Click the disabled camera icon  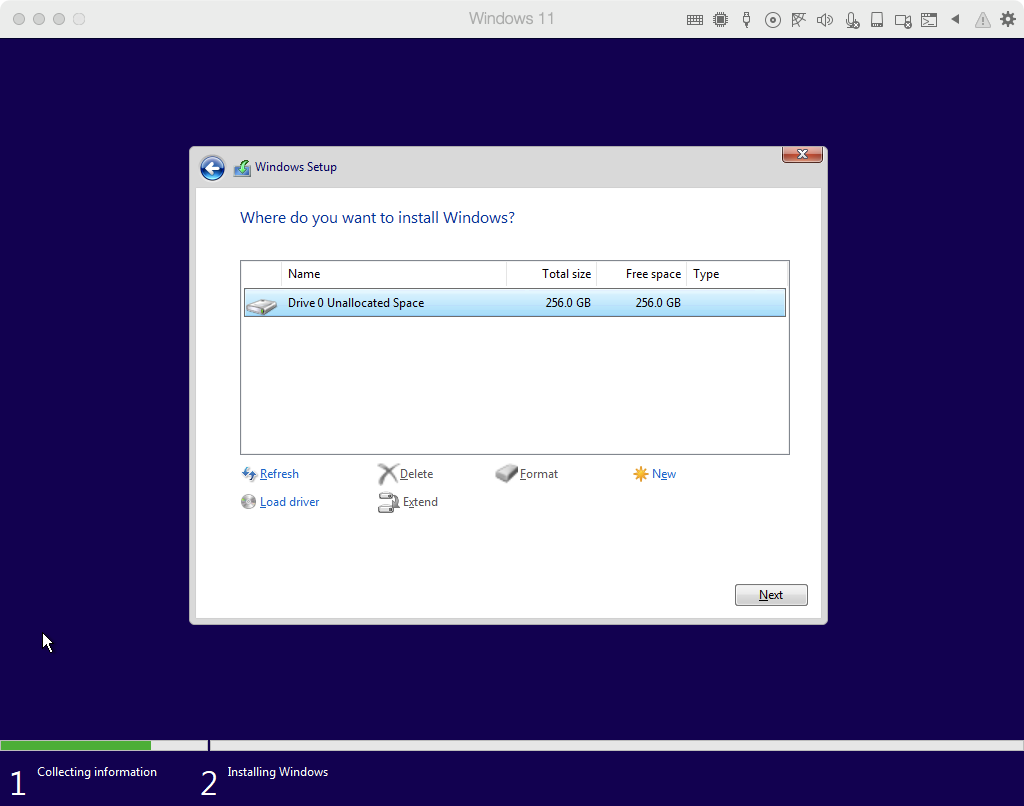903,21
